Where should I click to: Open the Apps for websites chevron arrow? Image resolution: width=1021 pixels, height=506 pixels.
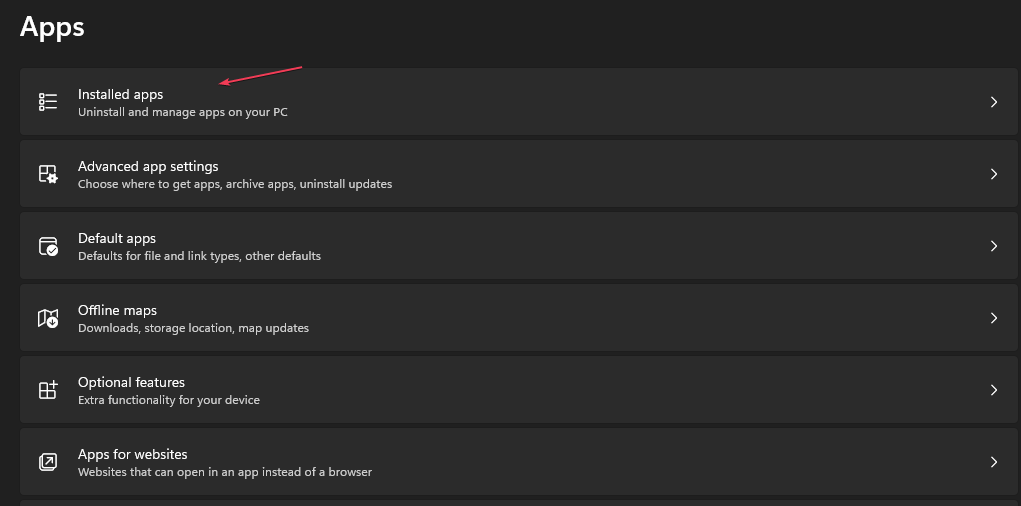point(994,462)
